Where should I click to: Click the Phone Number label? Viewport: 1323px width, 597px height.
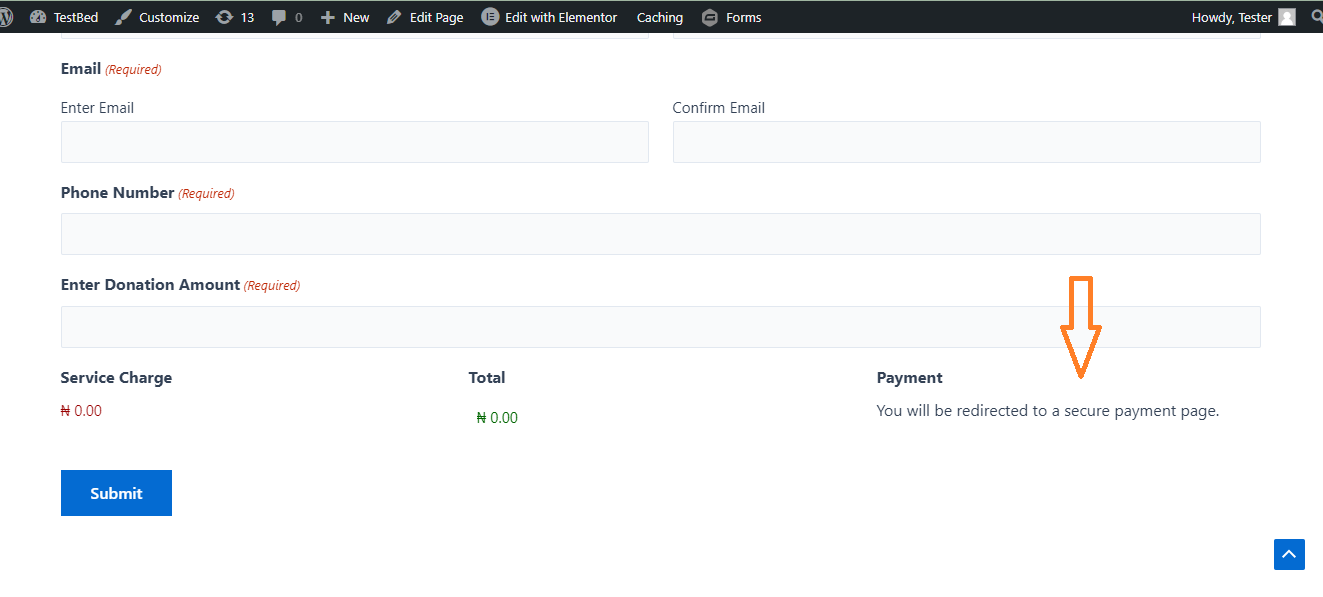click(x=118, y=193)
